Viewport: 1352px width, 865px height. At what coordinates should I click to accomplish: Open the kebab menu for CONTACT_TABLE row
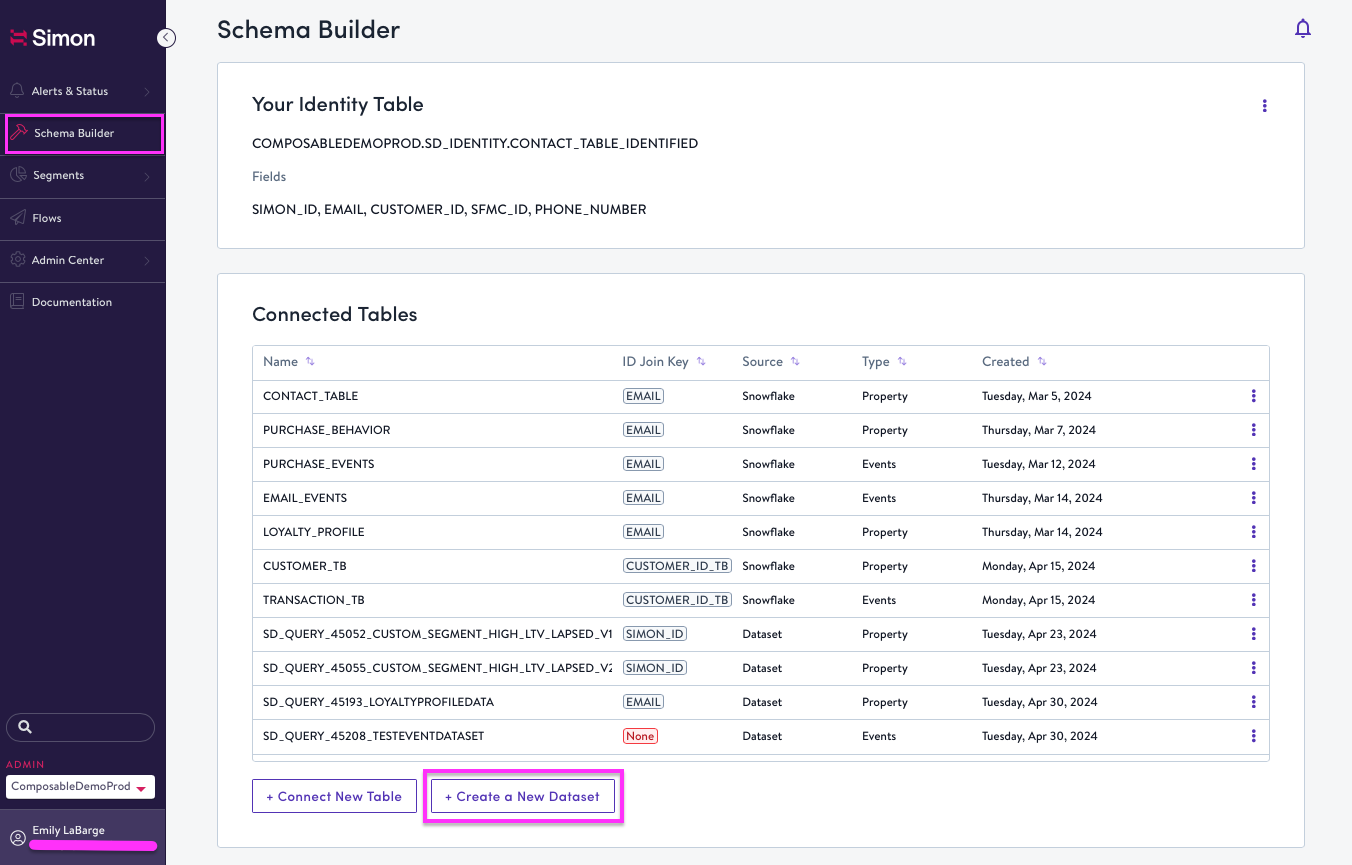tap(1253, 396)
